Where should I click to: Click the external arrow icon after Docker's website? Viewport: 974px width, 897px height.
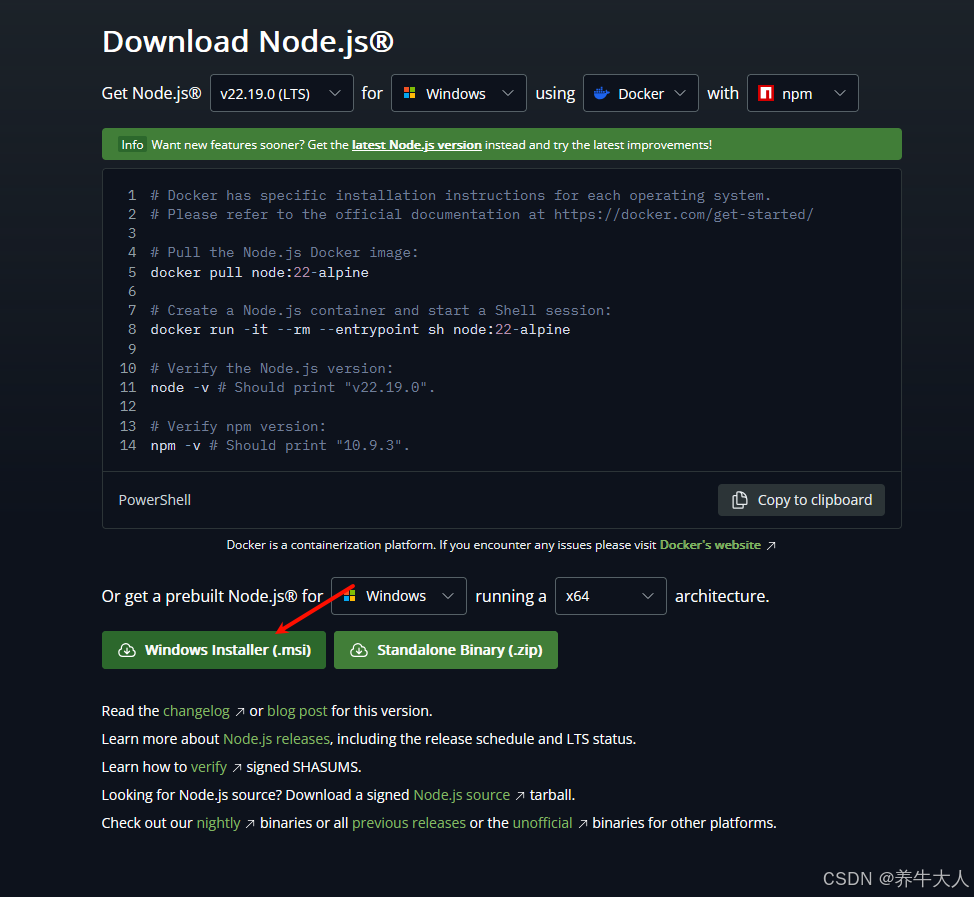pos(771,545)
